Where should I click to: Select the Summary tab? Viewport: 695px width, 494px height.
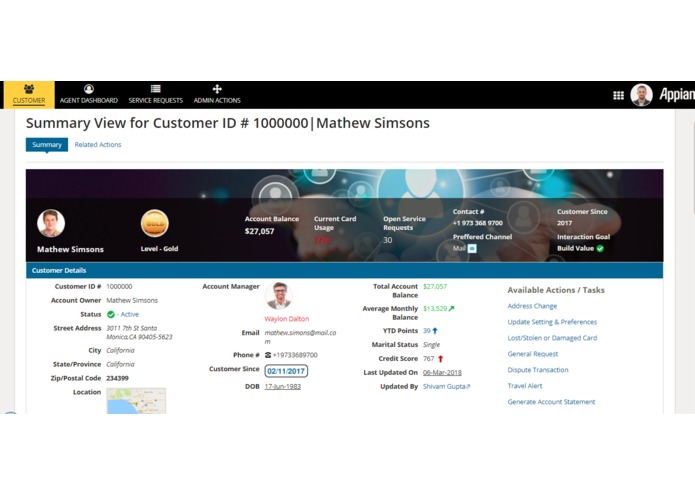pyautogui.click(x=47, y=144)
